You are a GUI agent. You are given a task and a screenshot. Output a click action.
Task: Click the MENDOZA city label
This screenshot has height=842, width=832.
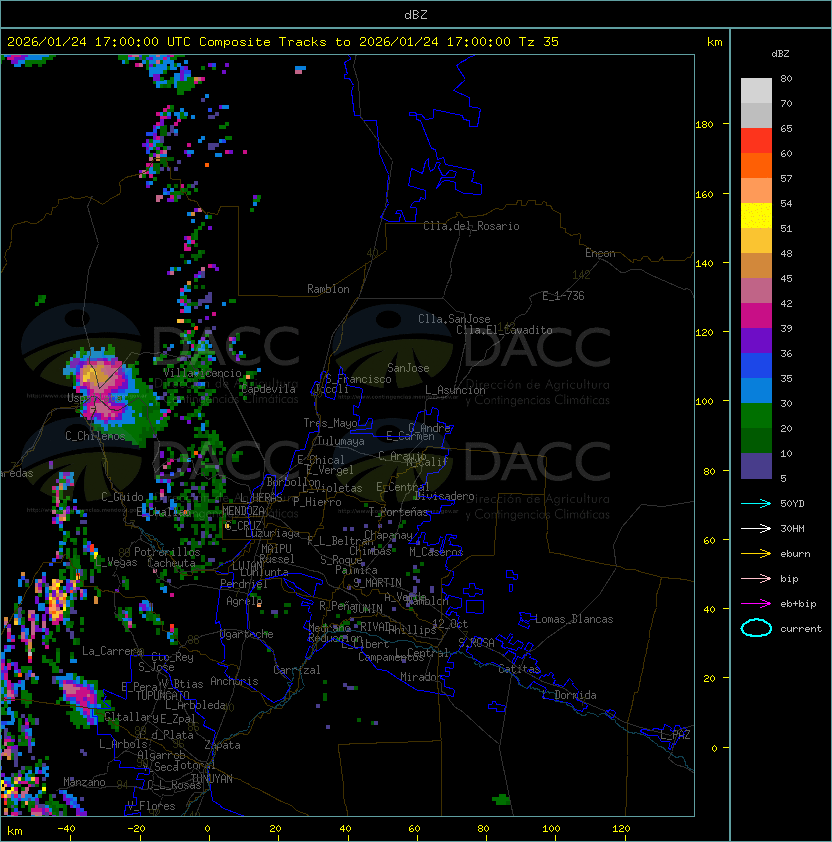[243, 511]
